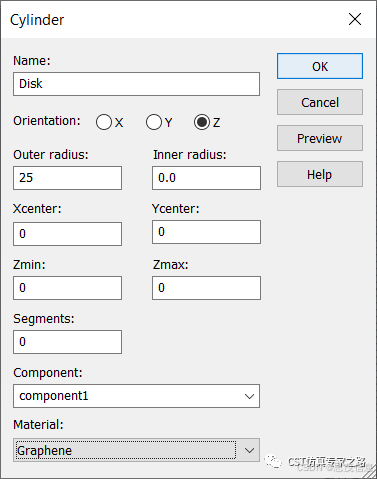
Task: Confirm with the OK button
Action: [x=320, y=66]
